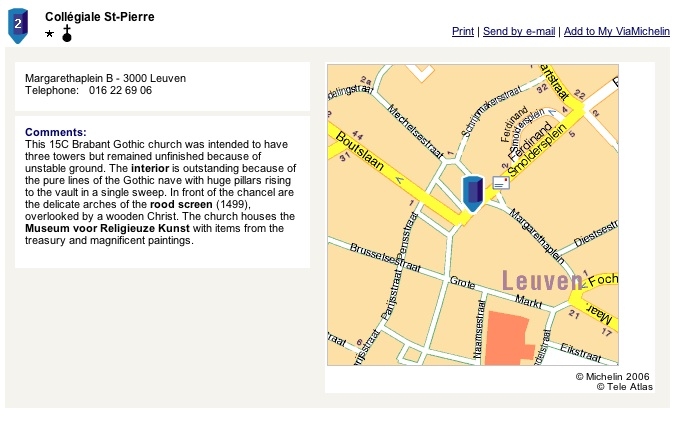The image size is (677, 446).
Task: Click the small note icon beside marker
Action: (500, 182)
